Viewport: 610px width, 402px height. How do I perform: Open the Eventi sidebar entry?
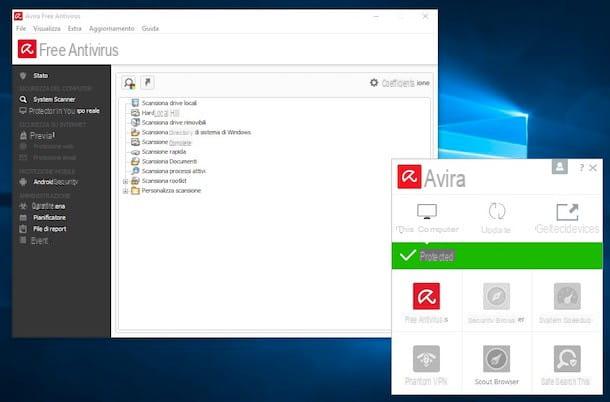[x=40, y=240]
